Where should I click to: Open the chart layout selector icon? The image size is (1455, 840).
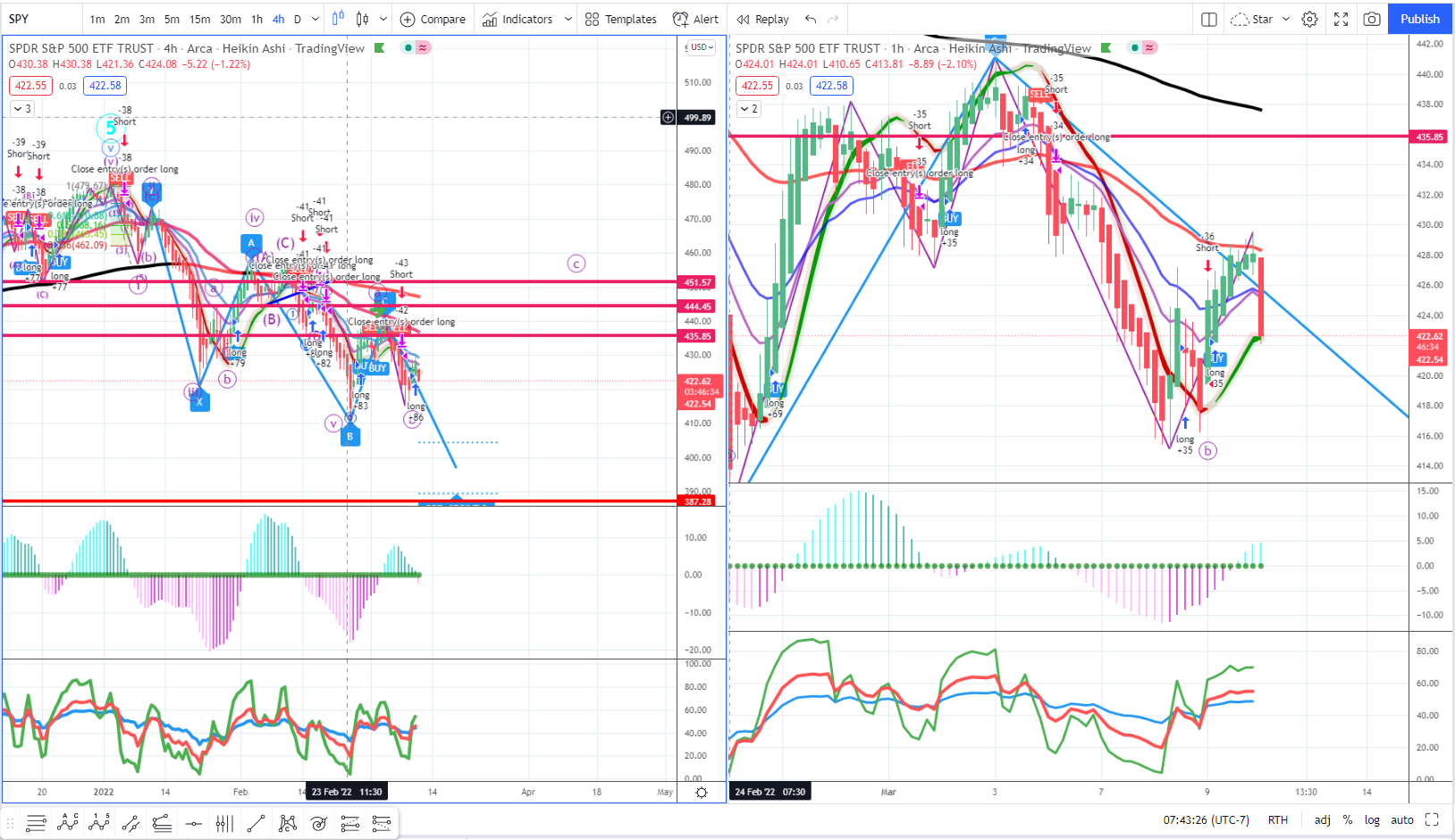1209,19
